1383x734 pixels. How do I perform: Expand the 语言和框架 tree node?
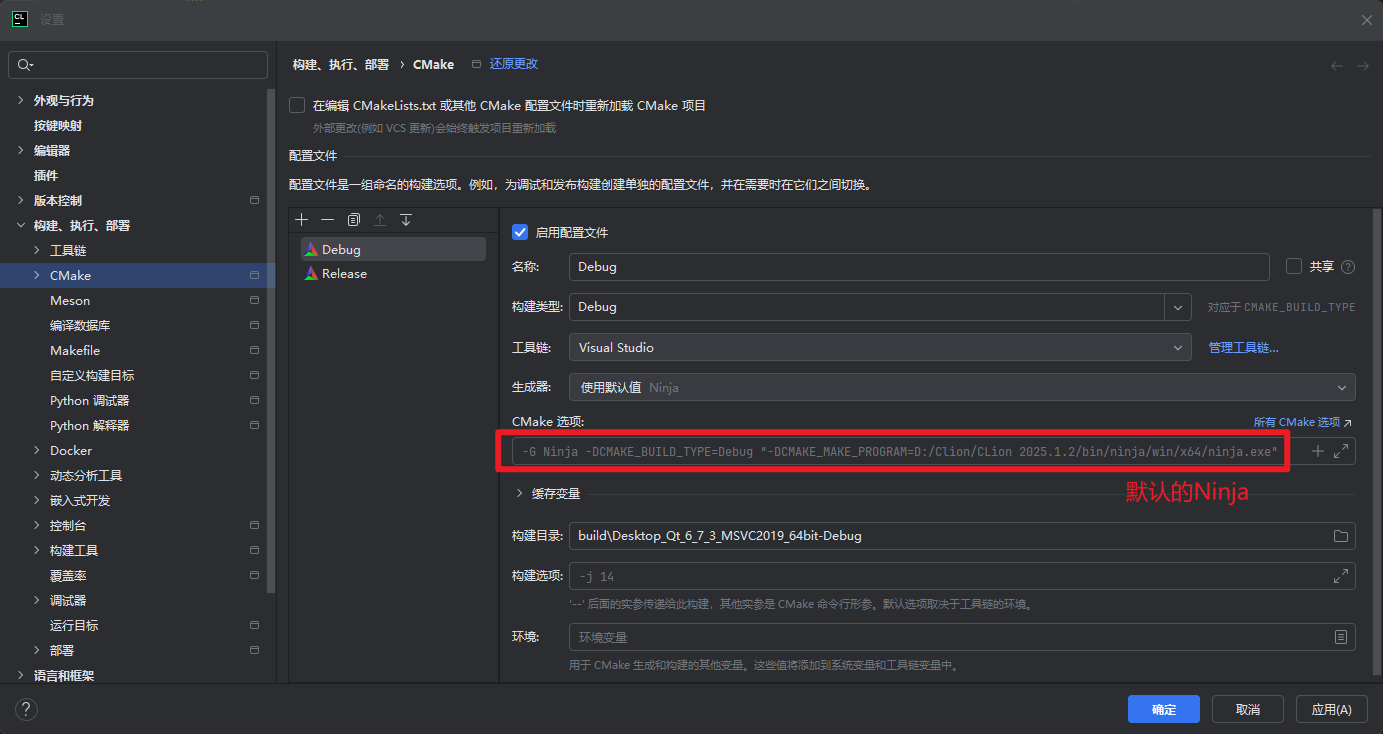(x=21, y=676)
